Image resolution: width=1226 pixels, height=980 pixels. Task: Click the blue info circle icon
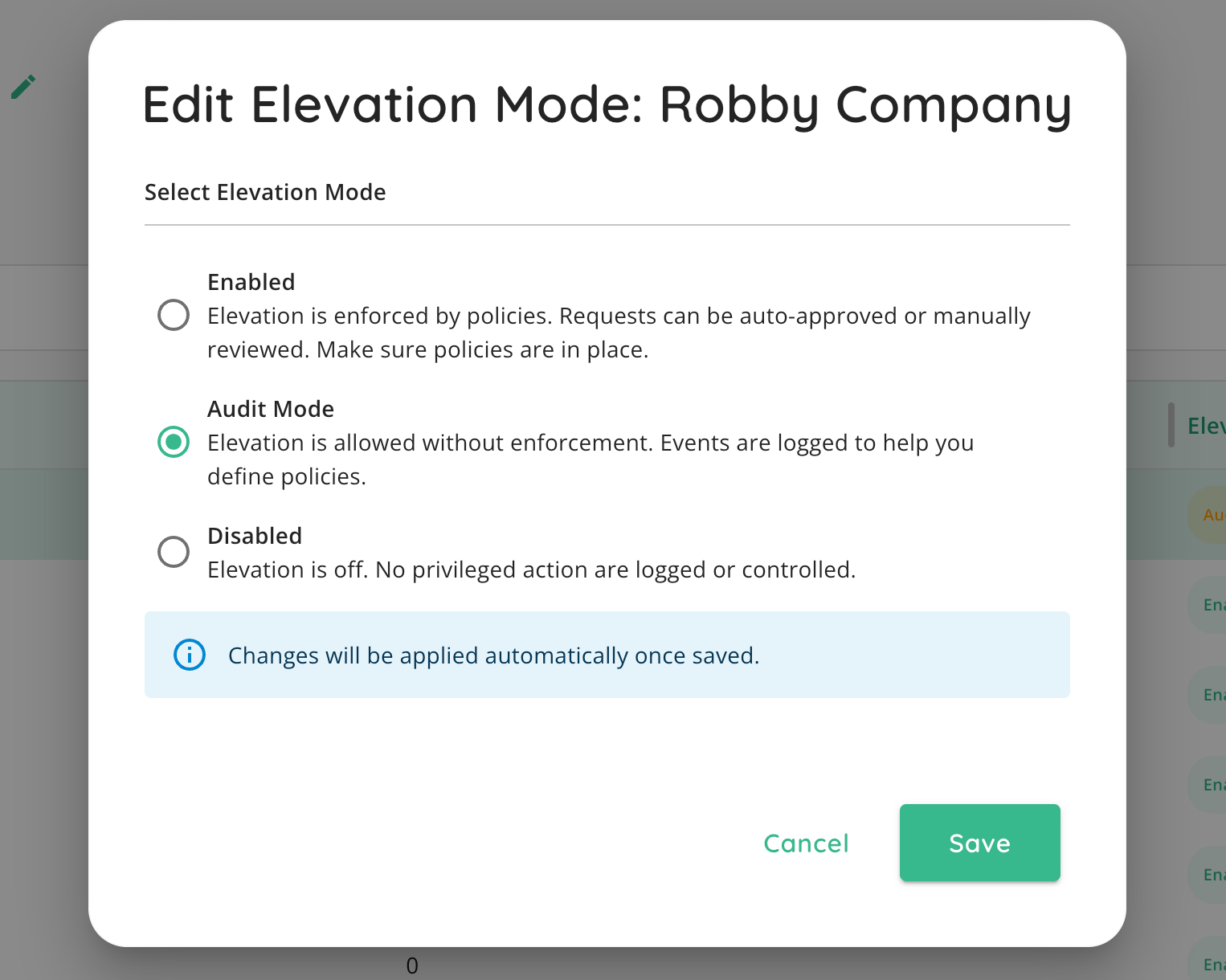190,655
